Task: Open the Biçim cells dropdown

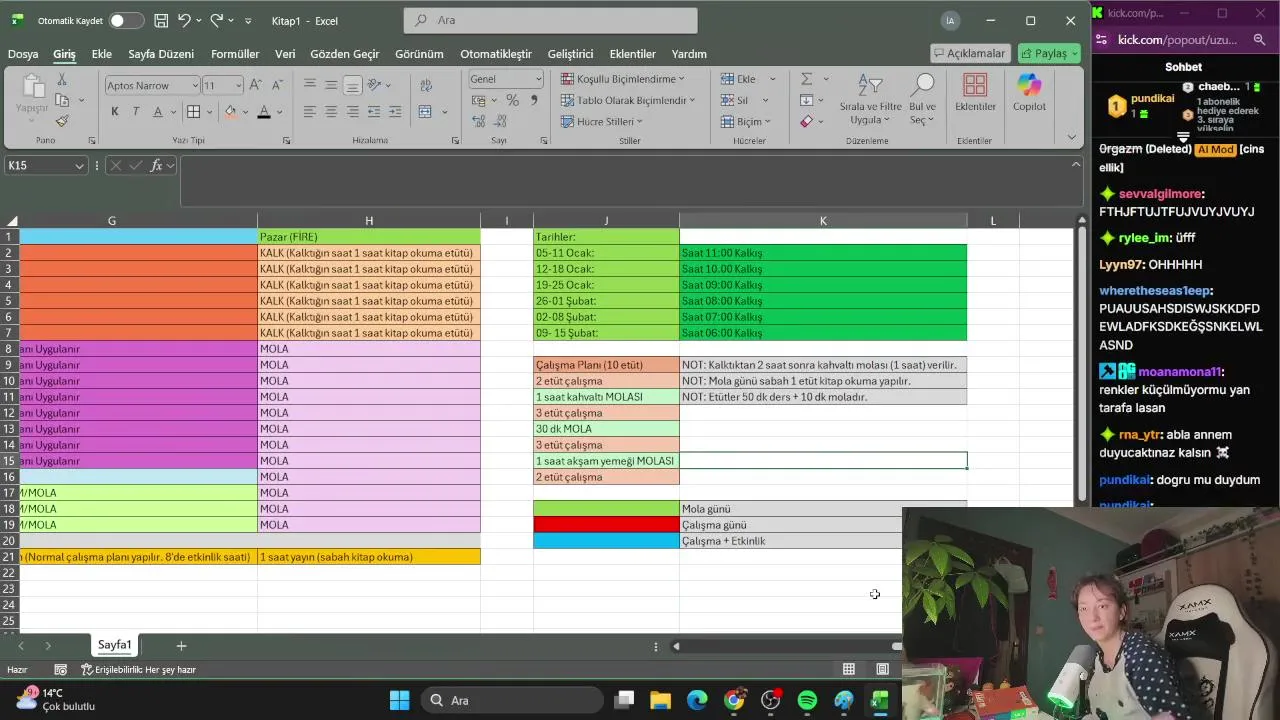Action: click(746, 121)
